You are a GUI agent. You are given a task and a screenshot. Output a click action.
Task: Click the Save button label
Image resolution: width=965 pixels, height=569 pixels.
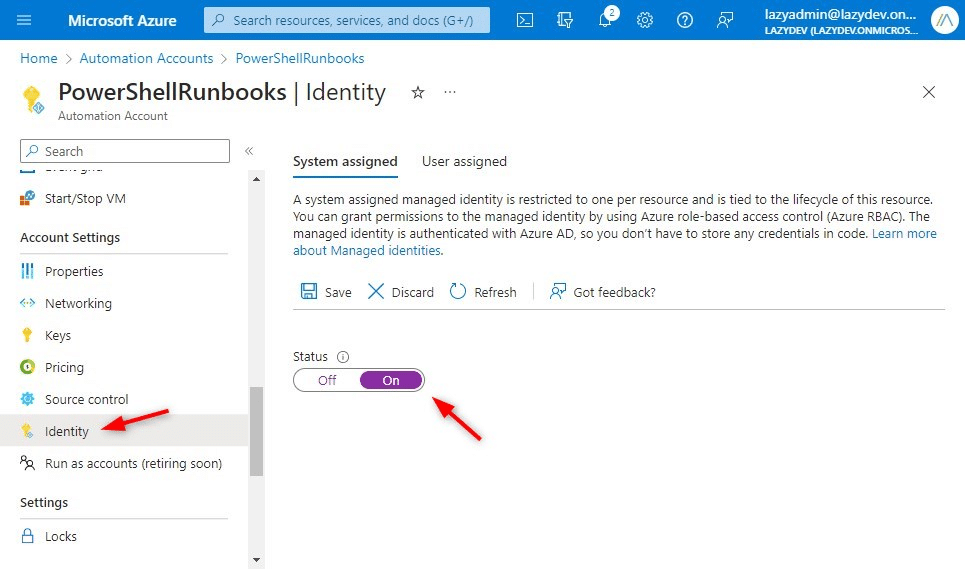click(x=338, y=292)
